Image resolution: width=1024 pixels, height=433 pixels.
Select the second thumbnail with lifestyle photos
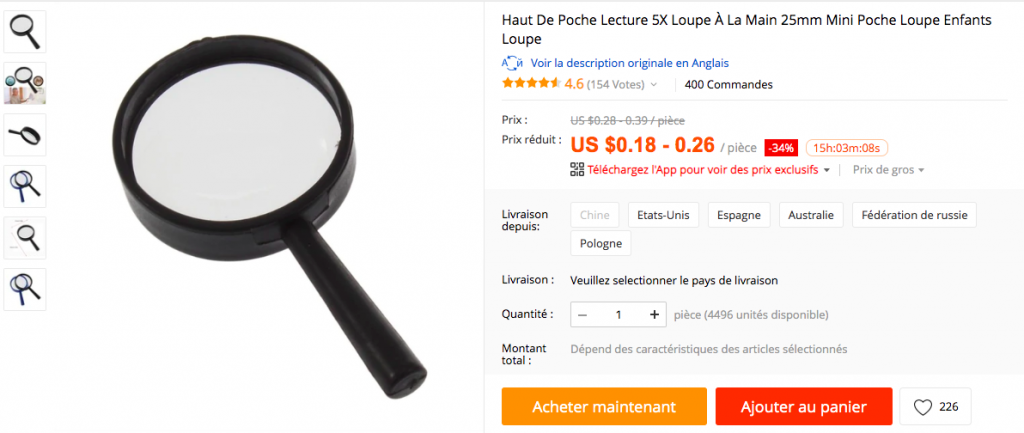click(25, 83)
